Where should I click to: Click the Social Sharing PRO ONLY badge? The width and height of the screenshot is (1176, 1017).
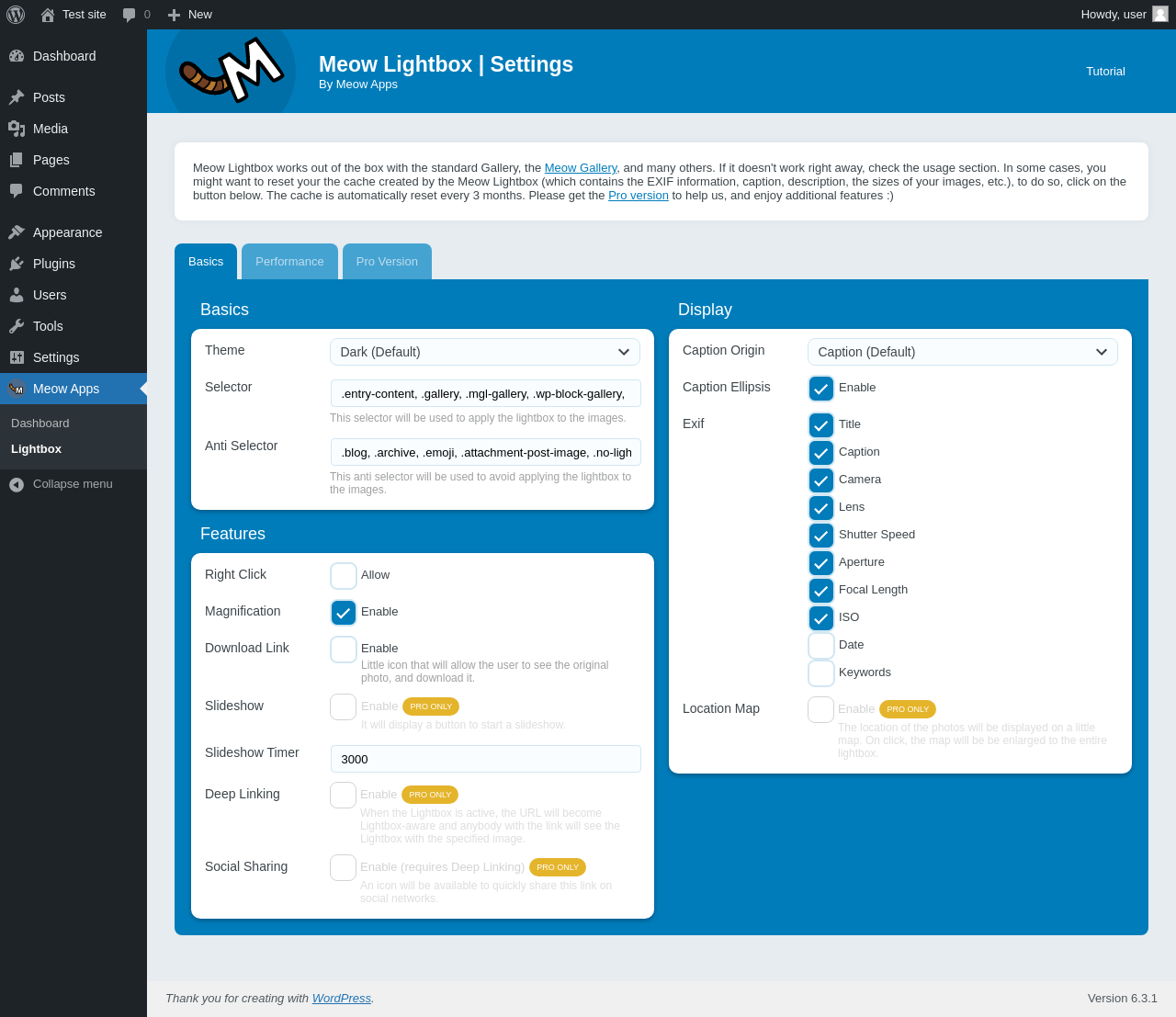(x=558, y=867)
